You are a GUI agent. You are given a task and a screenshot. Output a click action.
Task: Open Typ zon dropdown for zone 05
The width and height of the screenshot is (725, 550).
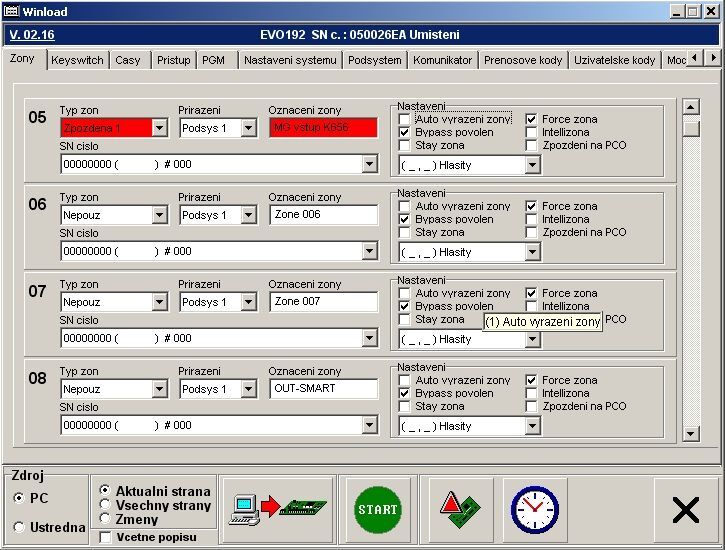(159, 128)
